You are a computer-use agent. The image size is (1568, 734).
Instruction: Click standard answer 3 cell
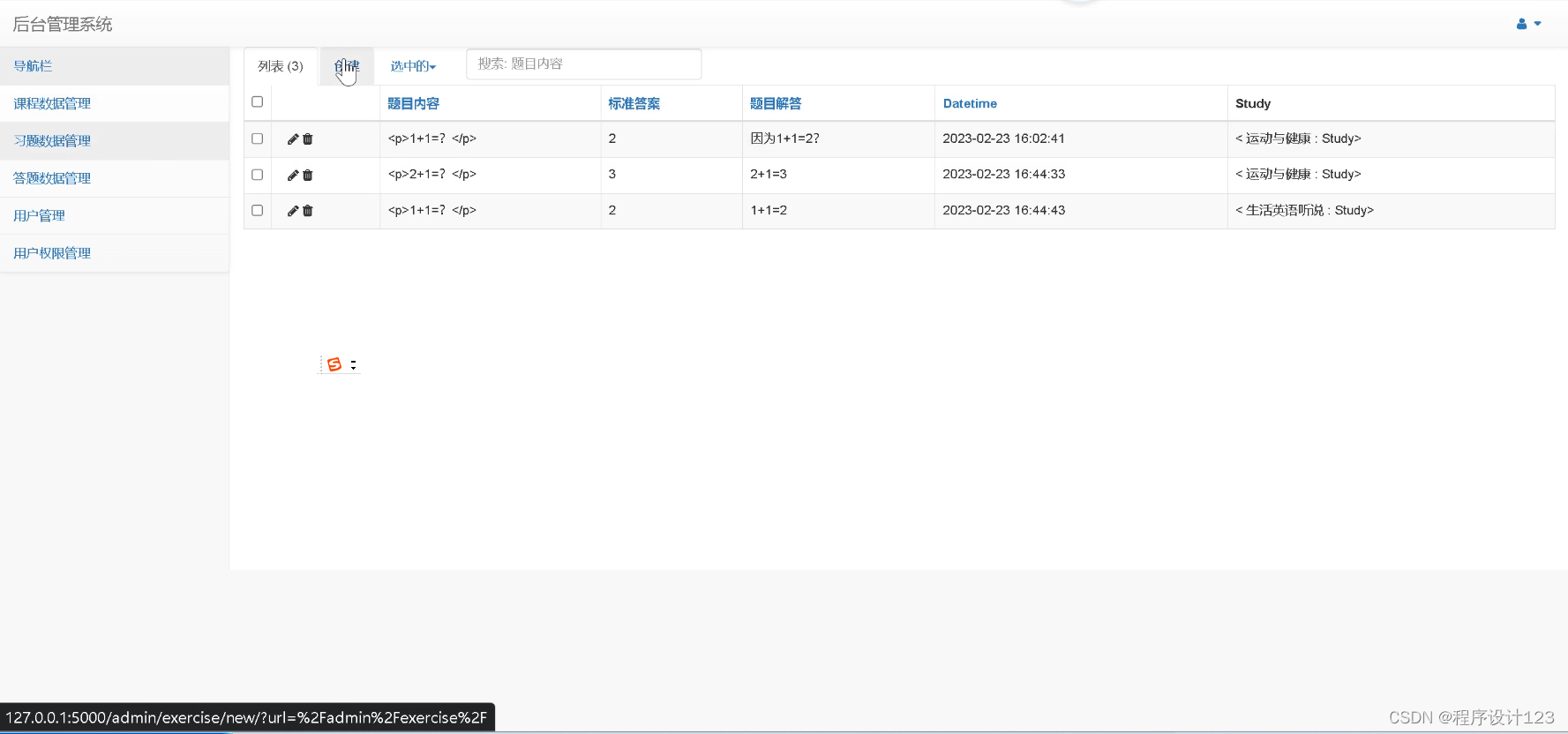point(671,175)
